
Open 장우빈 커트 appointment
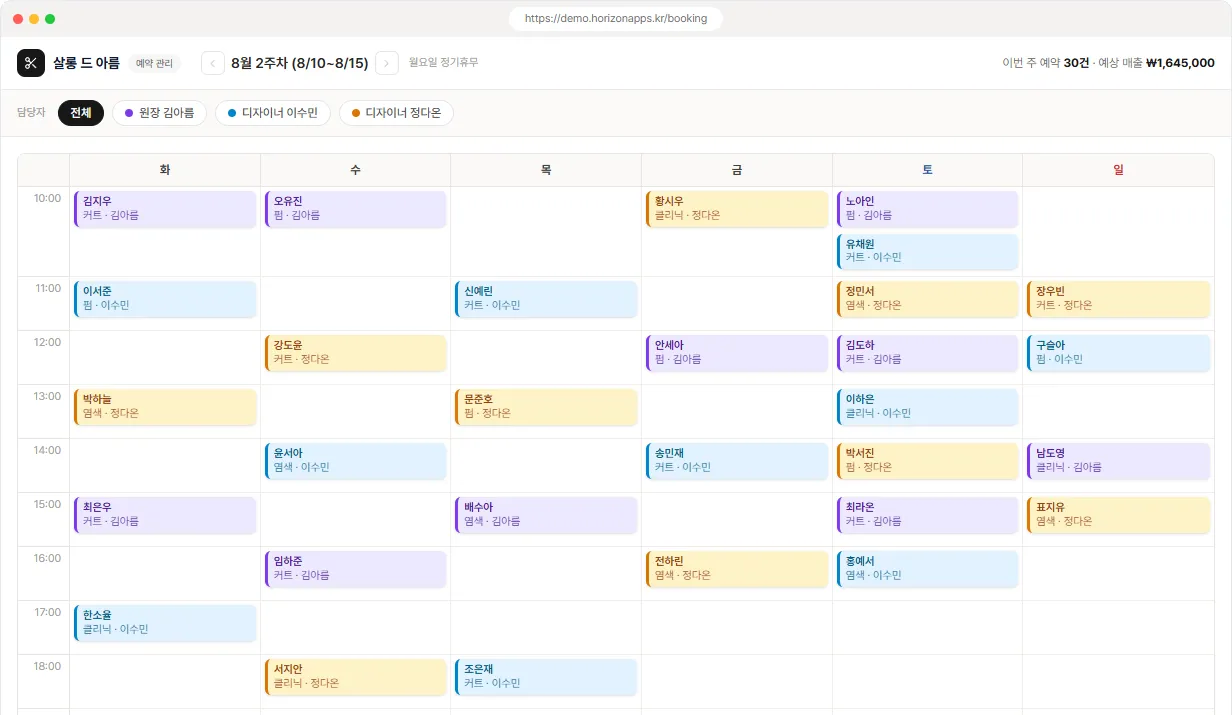[x=1118, y=299]
